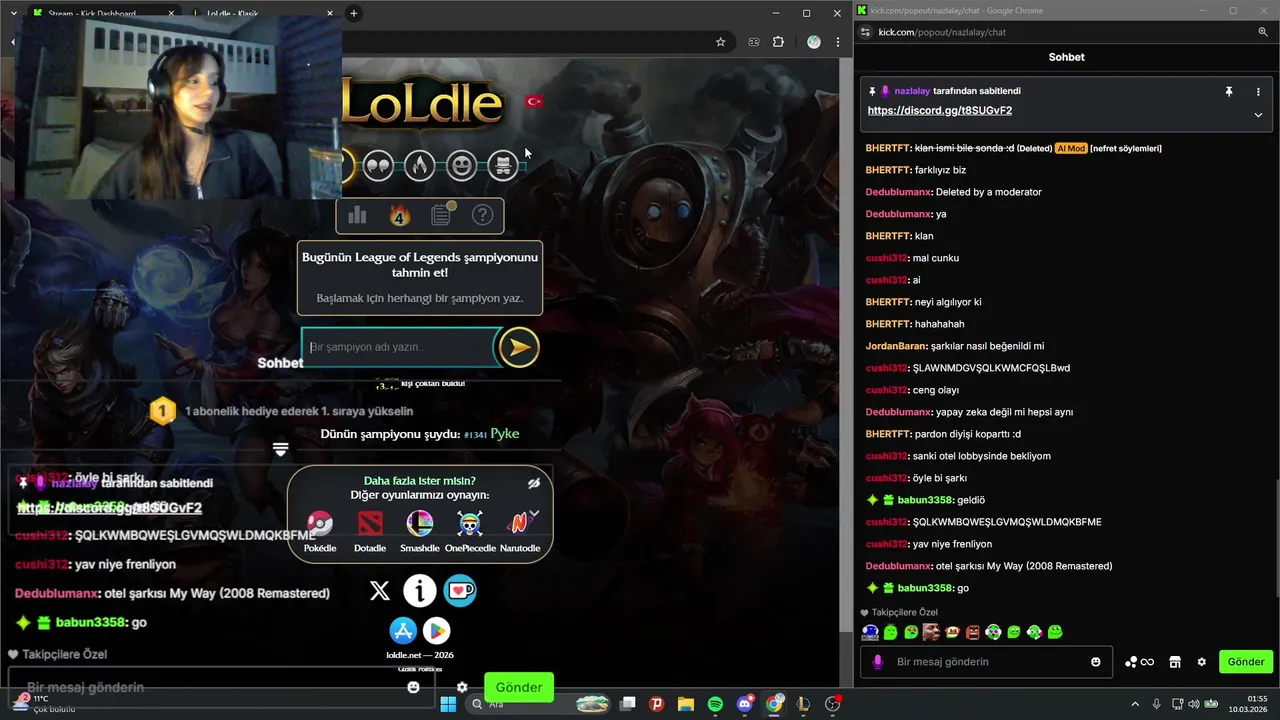Click the taskbar search box

click(x=540, y=704)
